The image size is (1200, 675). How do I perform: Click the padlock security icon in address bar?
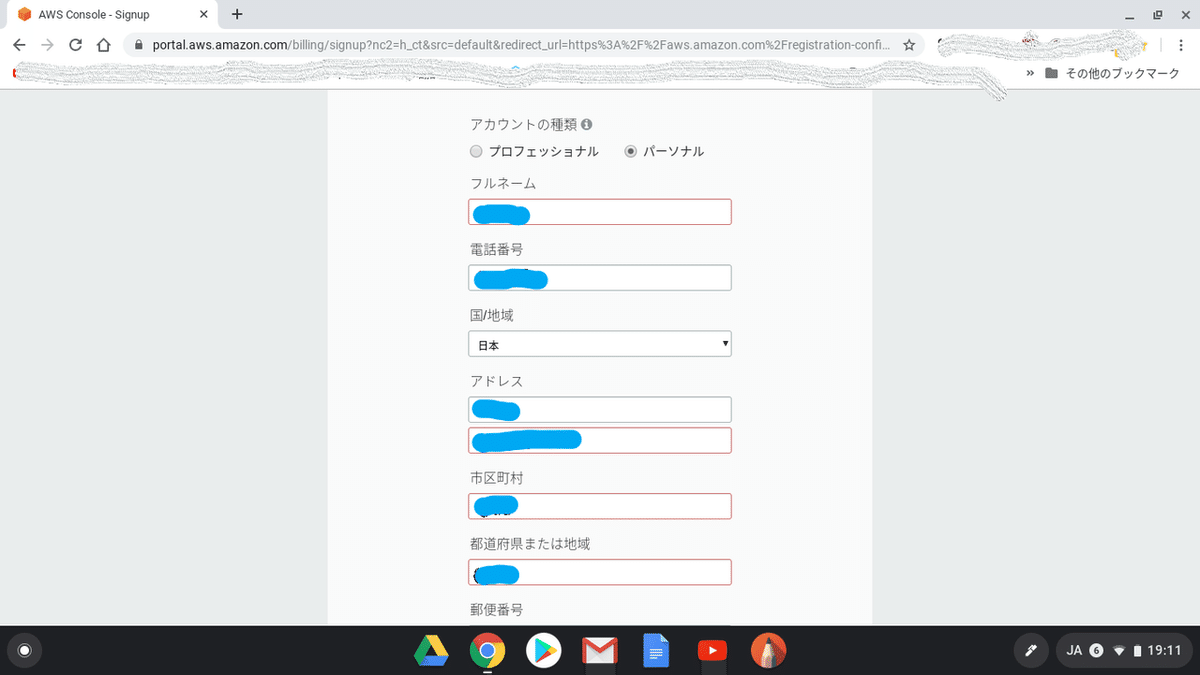pos(137,45)
